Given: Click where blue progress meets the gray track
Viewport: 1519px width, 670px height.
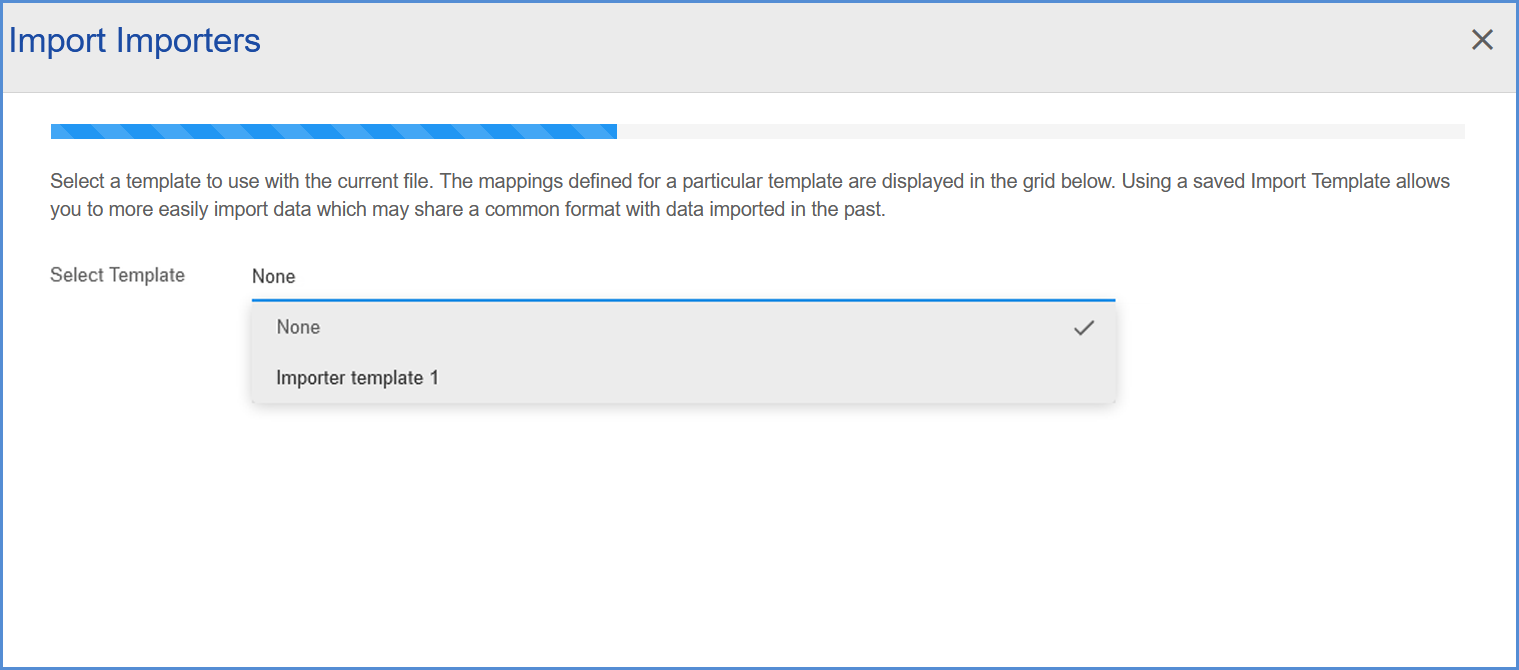Looking at the screenshot, I should 617,131.
